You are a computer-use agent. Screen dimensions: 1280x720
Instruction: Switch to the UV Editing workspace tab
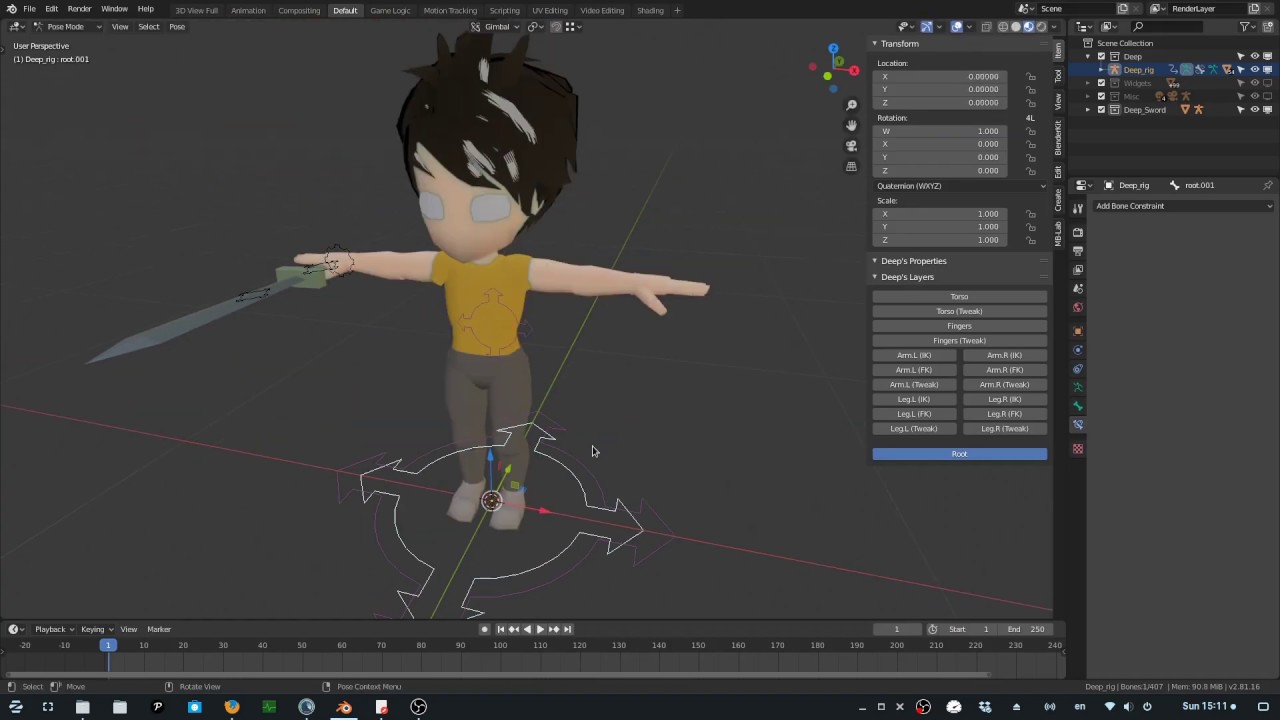click(x=549, y=10)
